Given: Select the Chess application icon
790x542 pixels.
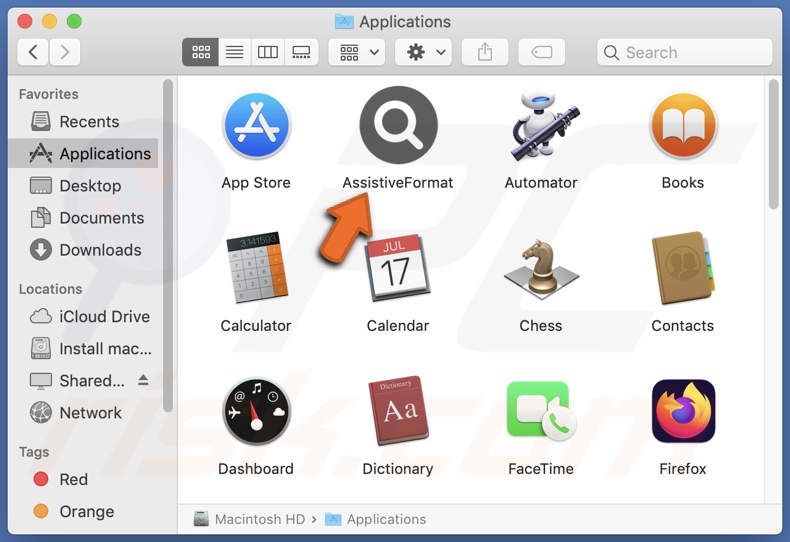Looking at the screenshot, I should tap(541, 269).
